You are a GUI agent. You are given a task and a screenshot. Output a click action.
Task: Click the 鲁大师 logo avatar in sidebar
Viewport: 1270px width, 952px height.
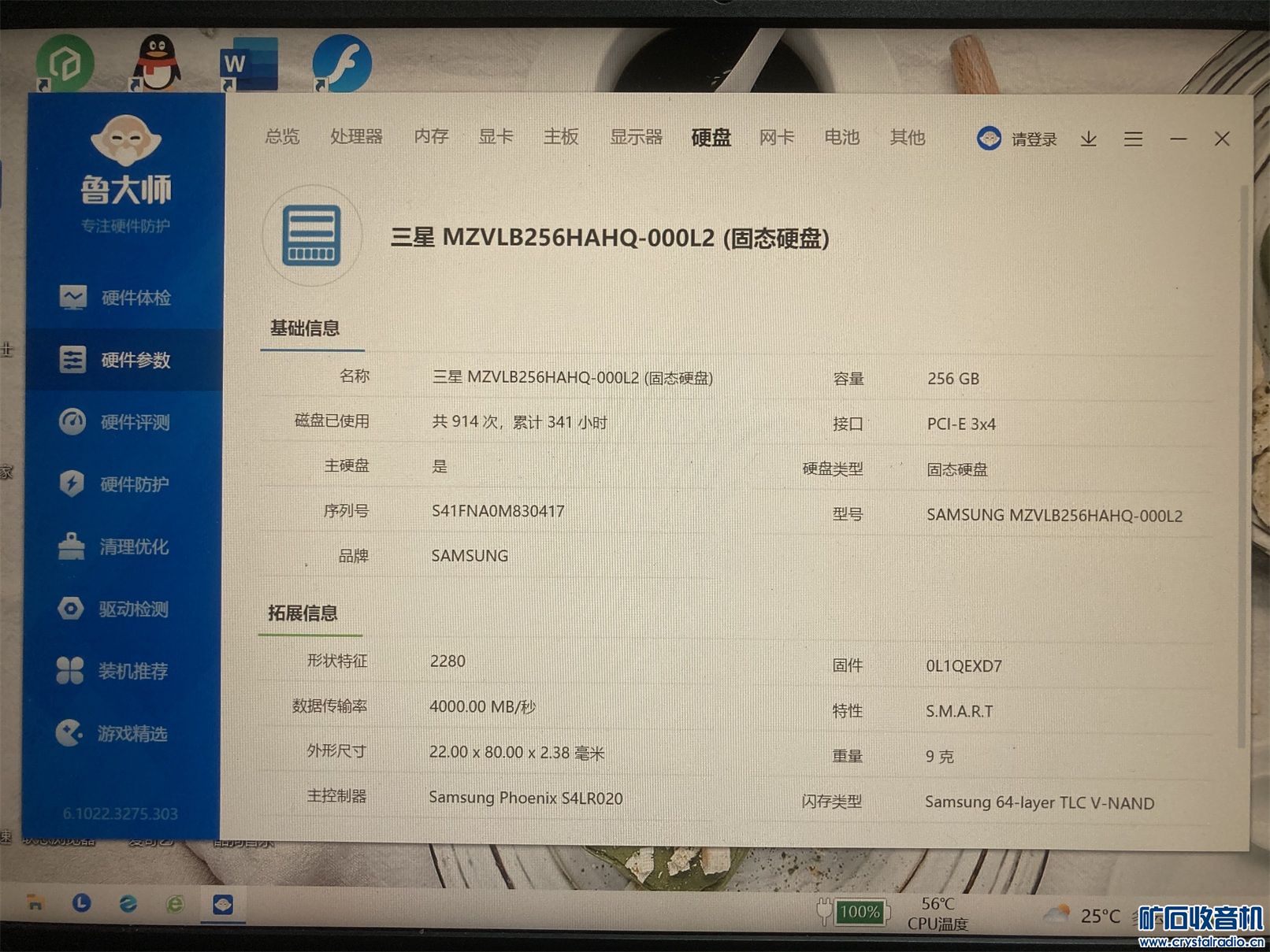tap(126, 141)
